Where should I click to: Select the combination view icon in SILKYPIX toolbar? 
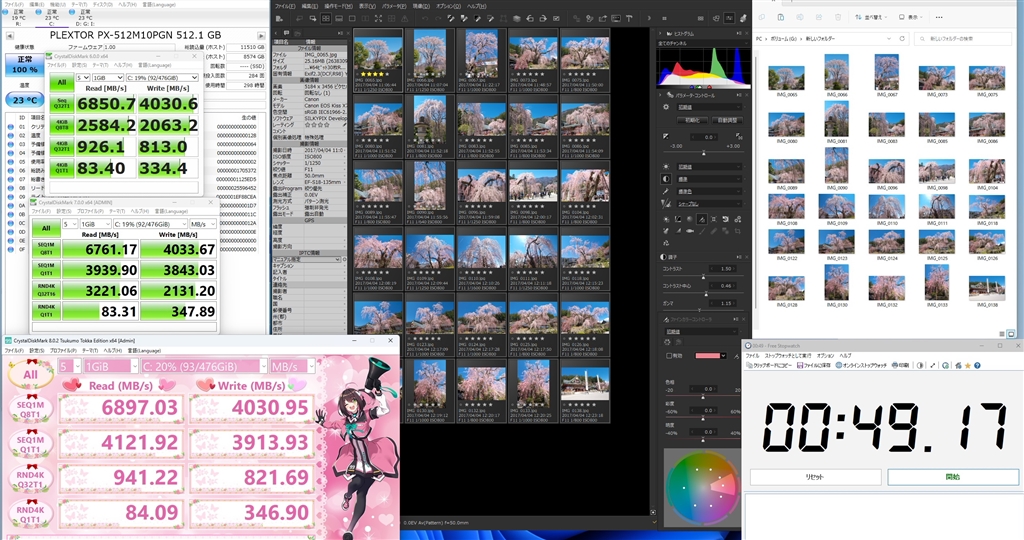(x=339, y=18)
